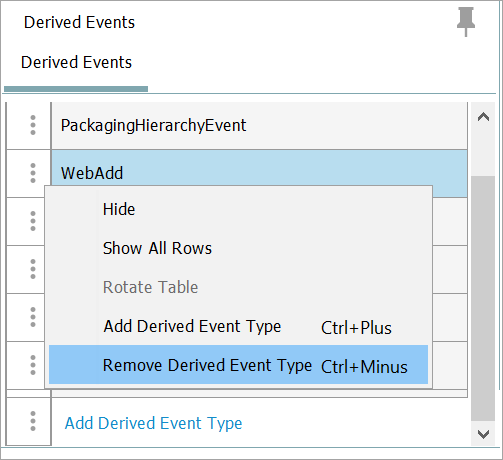
Task: Click the fourth row's handle dots
Action: [33, 269]
